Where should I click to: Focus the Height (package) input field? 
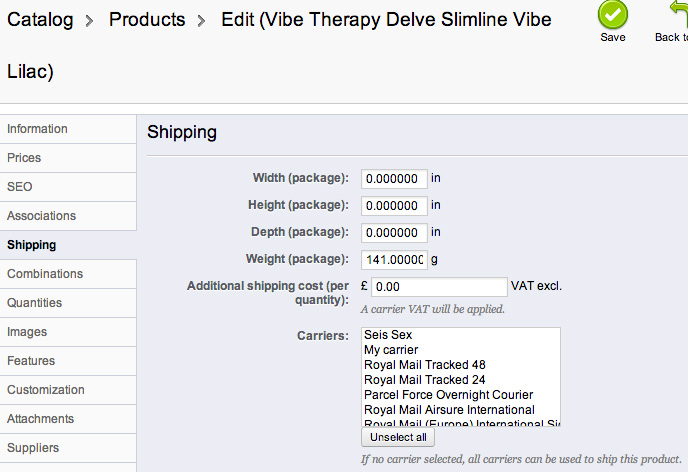pyautogui.click(x=394, y=206)
